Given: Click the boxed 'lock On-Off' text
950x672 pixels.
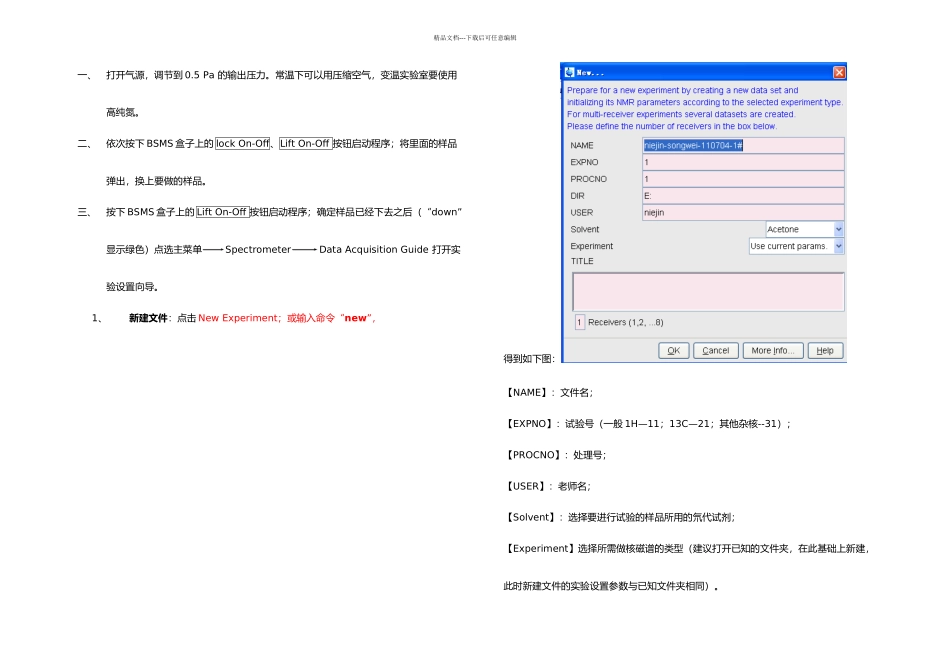Looking at the screenshot, I should point(243,144).
